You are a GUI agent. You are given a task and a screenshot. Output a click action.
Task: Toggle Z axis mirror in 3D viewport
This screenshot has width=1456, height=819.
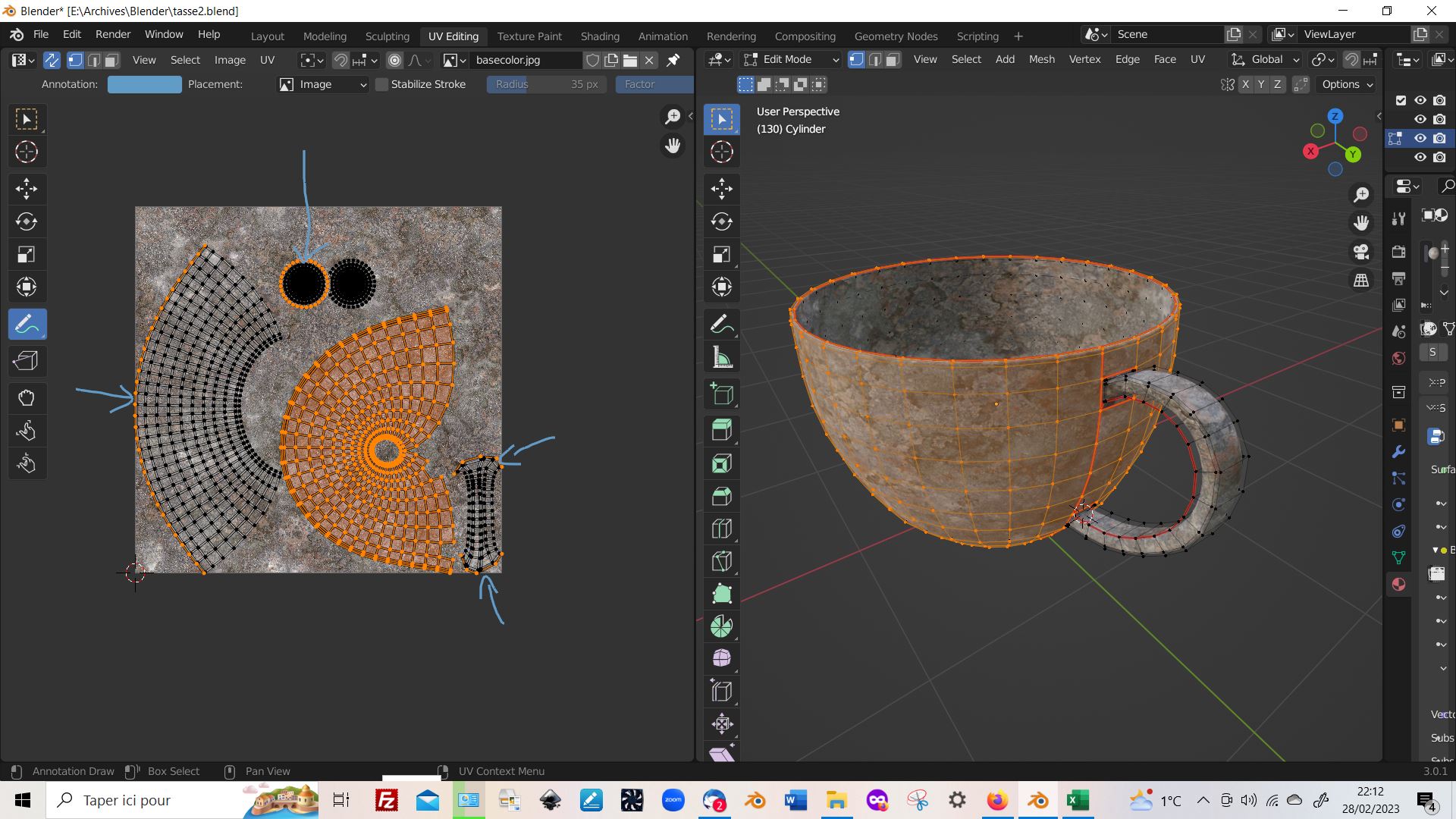point(1277,84)
